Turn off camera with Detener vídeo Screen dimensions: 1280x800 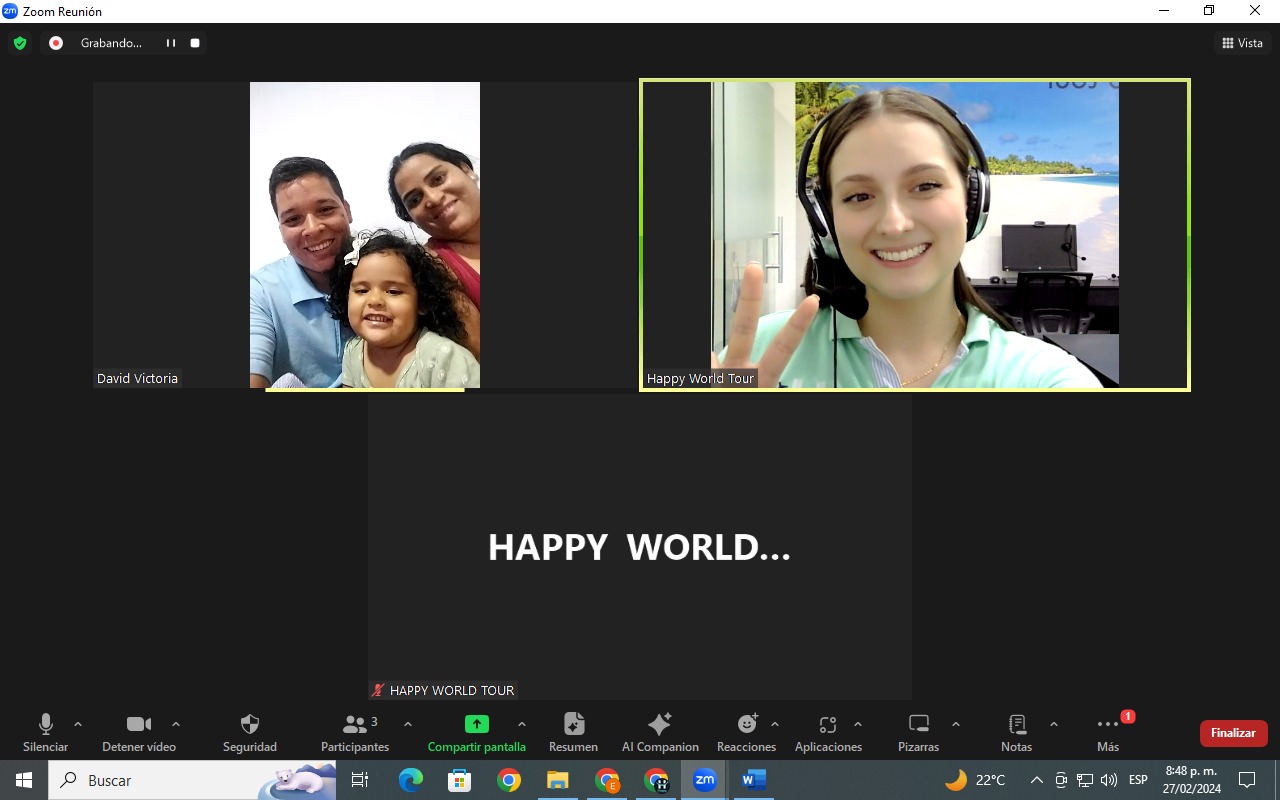click(139, 733)
